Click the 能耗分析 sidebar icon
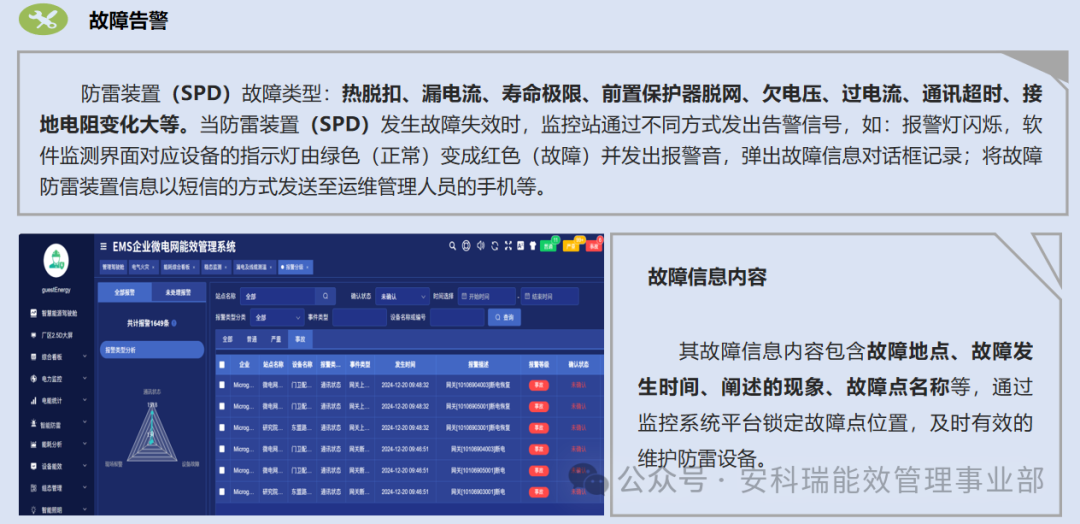This screenshot has height=524, width=1080. [x=33, y=444]
